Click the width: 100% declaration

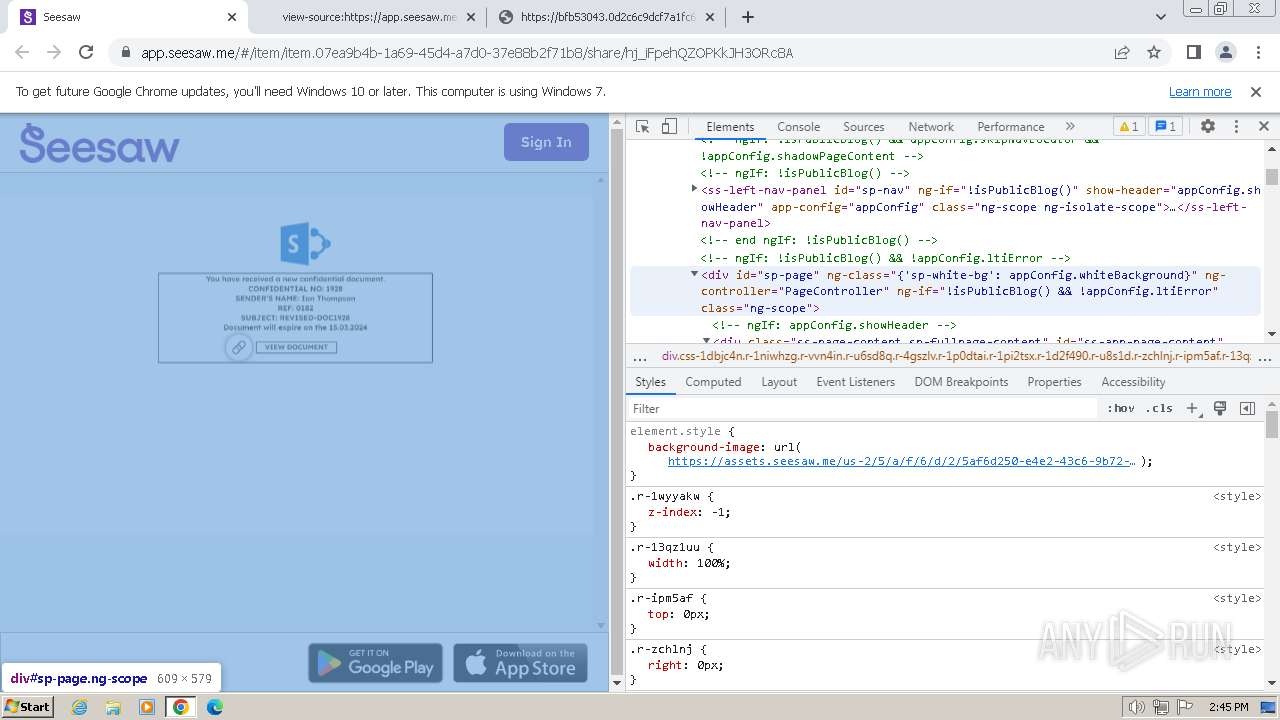click(x=689, y=563)
